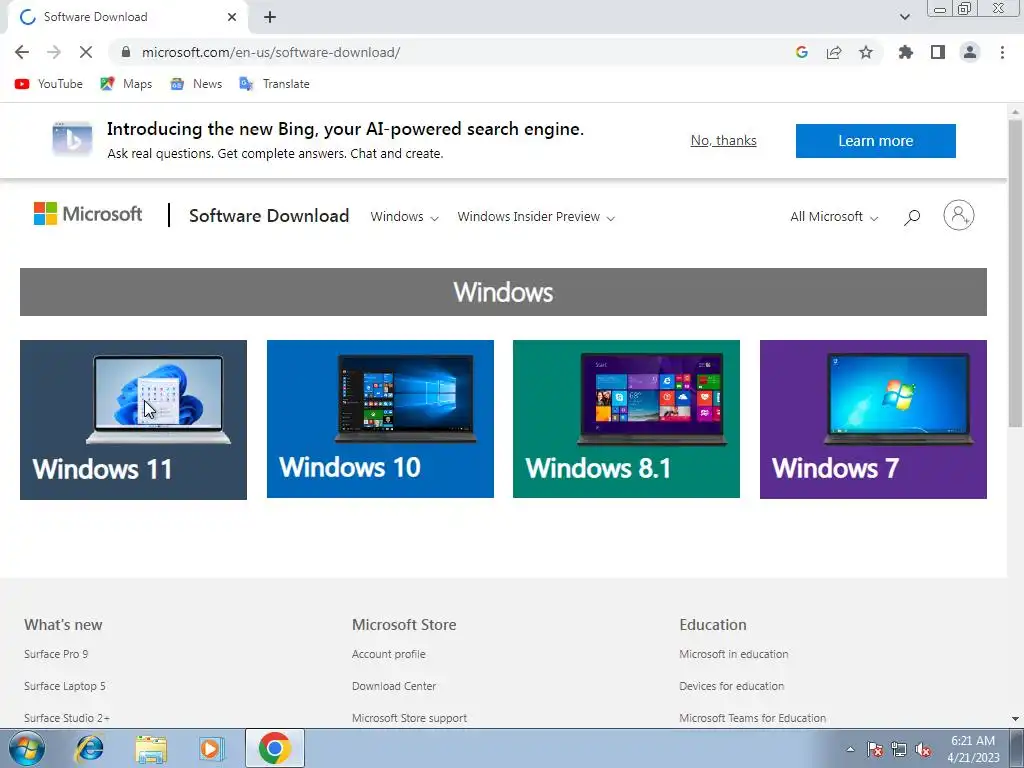1024x768 pixels.
Task: Open the Account profile link
Action: click(389, 654)
